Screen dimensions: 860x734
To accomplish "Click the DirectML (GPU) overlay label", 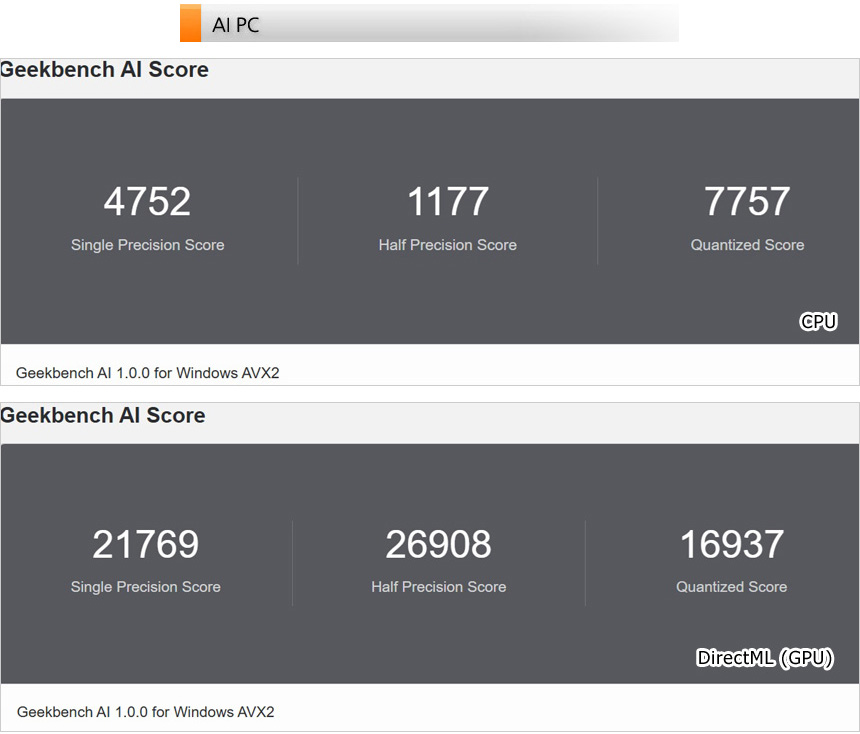I will pos(764,658).
